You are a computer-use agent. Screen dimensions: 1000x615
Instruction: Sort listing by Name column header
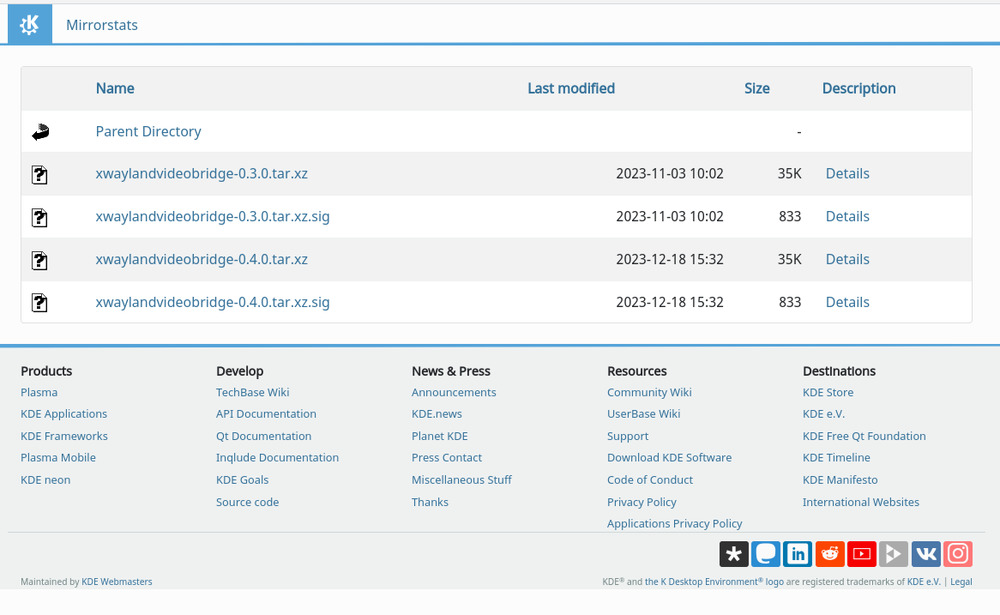[x=115, y=88]
